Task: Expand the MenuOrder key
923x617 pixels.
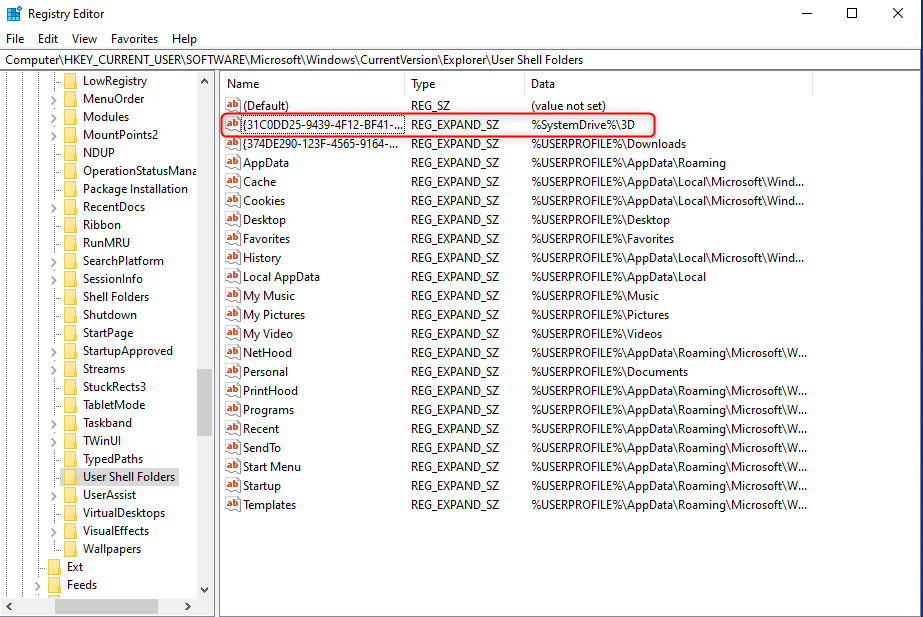Action: click(x=54, y=99)
